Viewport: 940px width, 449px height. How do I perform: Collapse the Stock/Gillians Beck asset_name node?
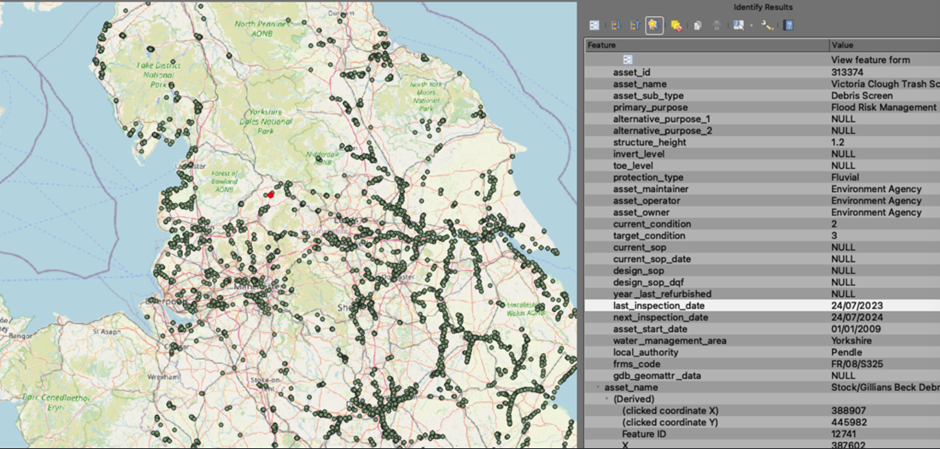(x=598, y=386)
